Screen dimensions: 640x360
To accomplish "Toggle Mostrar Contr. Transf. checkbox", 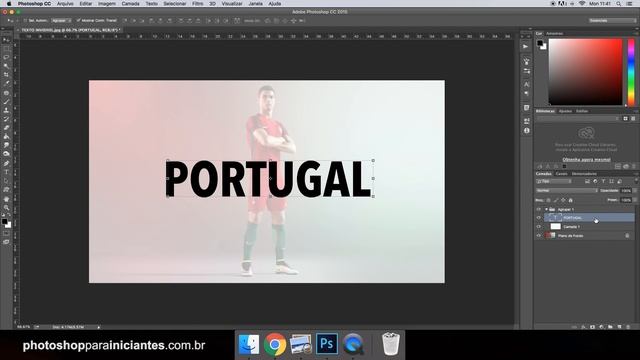I will click(78, 20).
